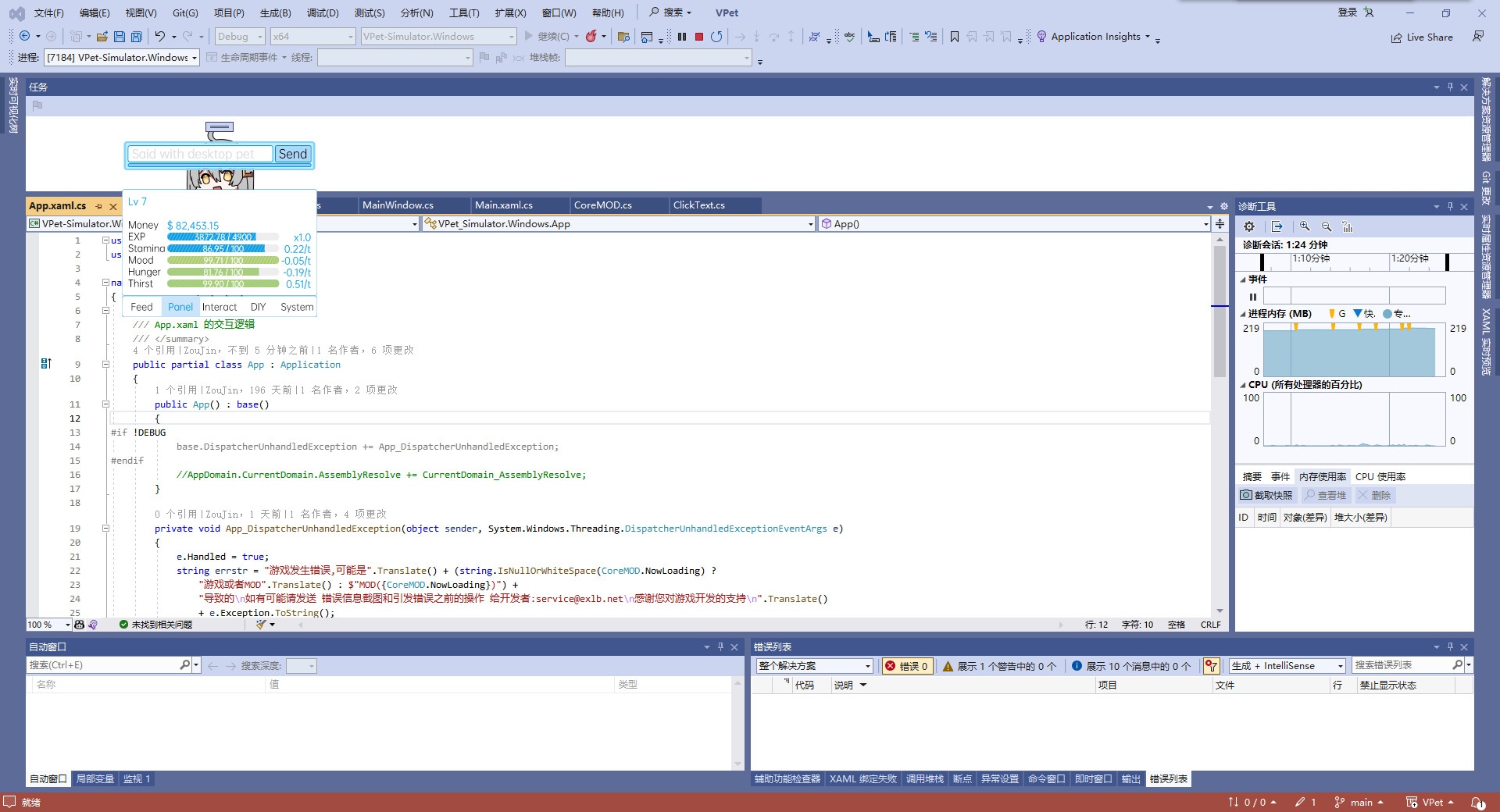Image resolution: width=1500 pixels, height=812 pixels.
Task: Click the Save All icon in toolbar
Action: click(137, 37)
